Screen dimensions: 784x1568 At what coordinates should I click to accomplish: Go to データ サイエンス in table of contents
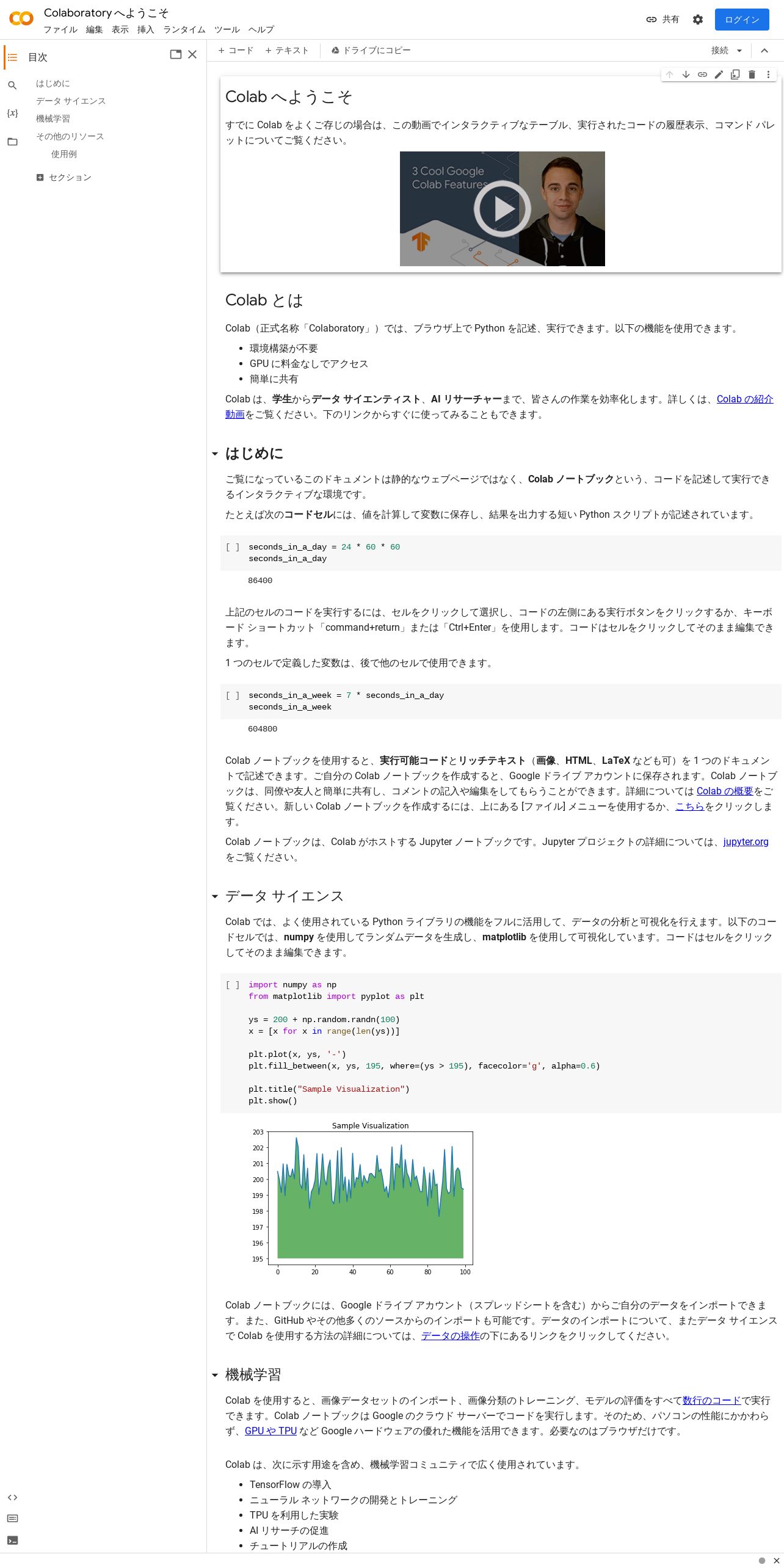71,101
